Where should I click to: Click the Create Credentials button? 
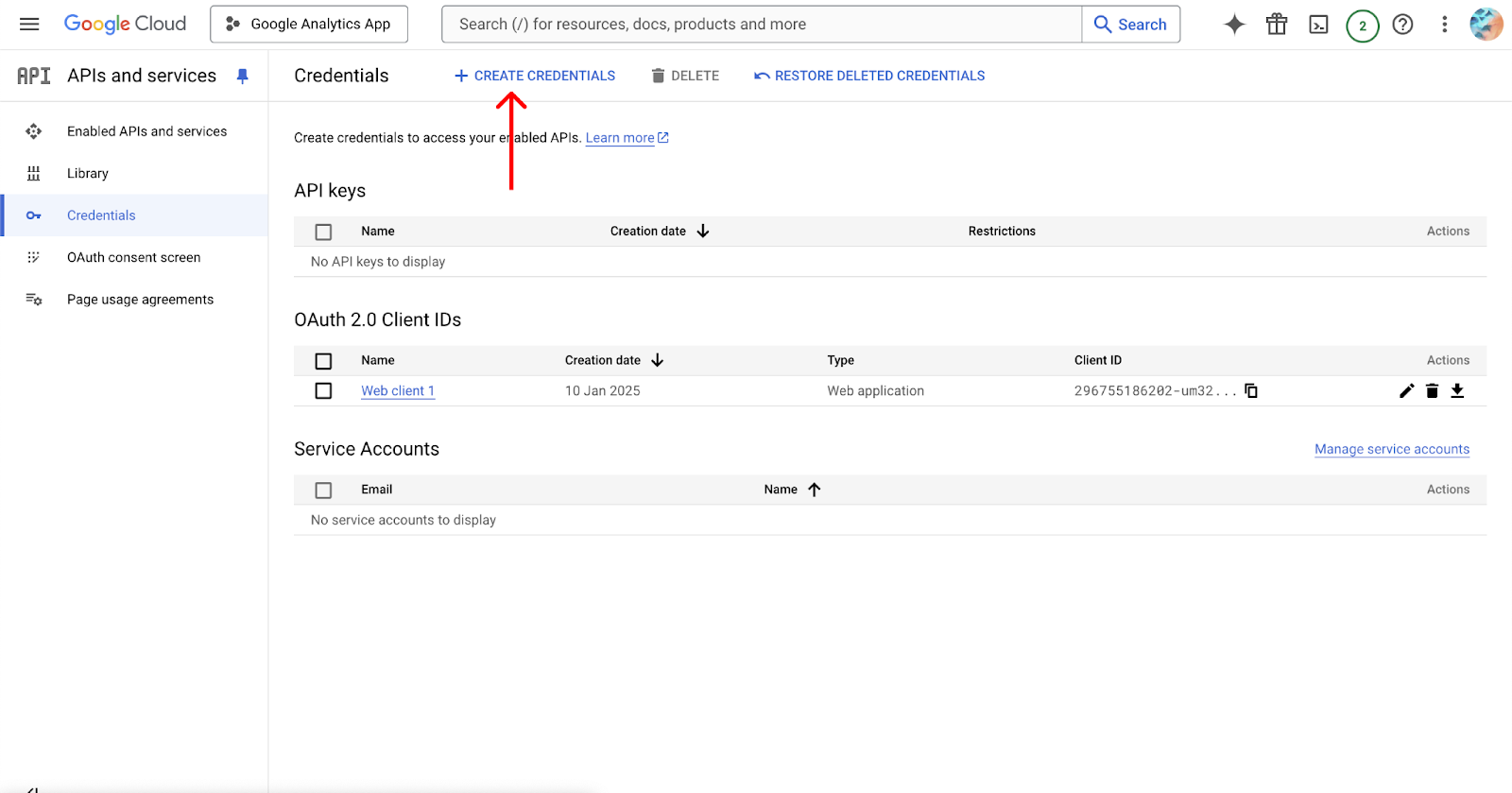[535, 76]
